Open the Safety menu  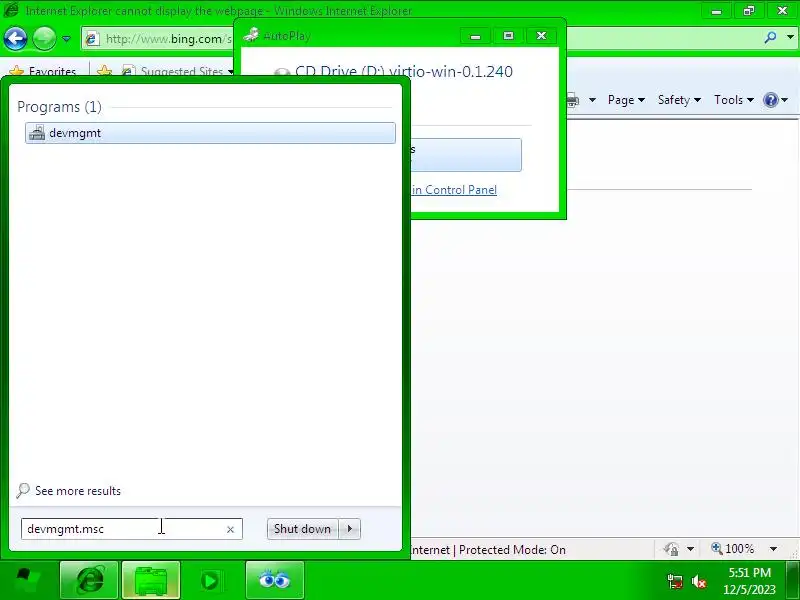679,100
